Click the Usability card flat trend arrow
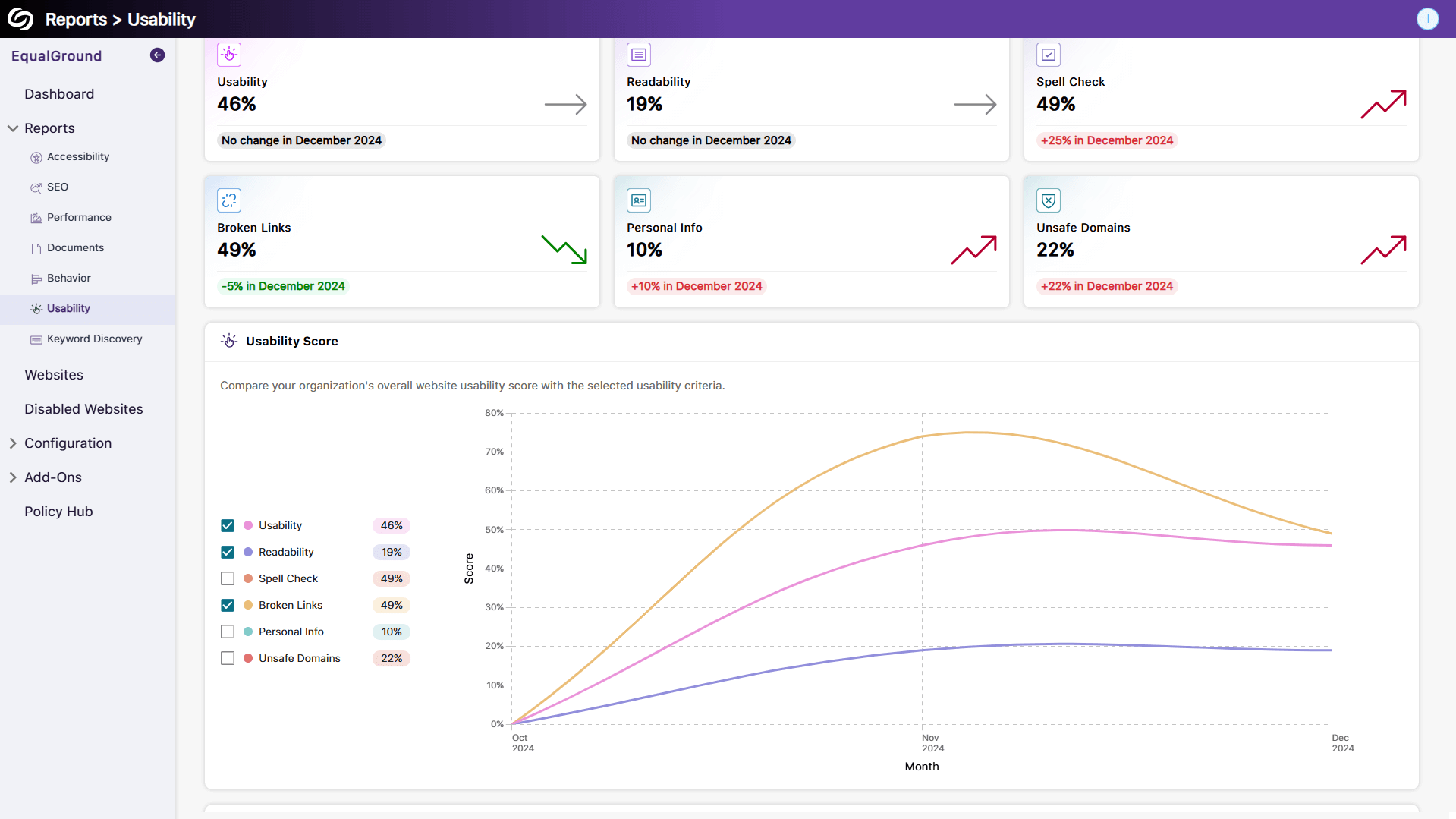The height and width of the screenshot is (819, 1456). 566,104
